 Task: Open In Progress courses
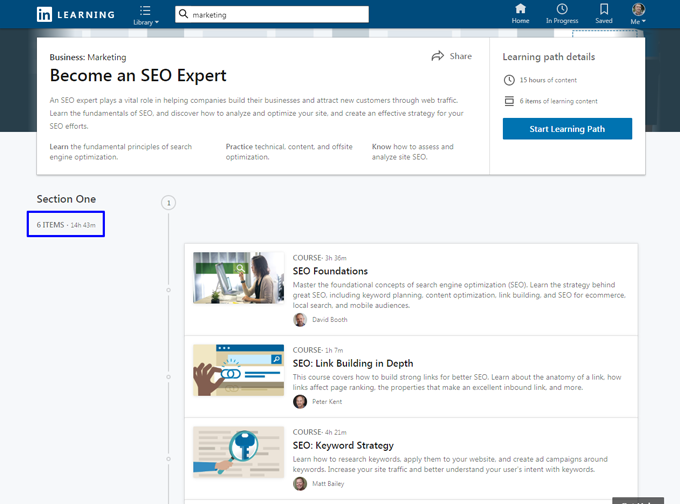pyautogui.click(x=562, y=14)
